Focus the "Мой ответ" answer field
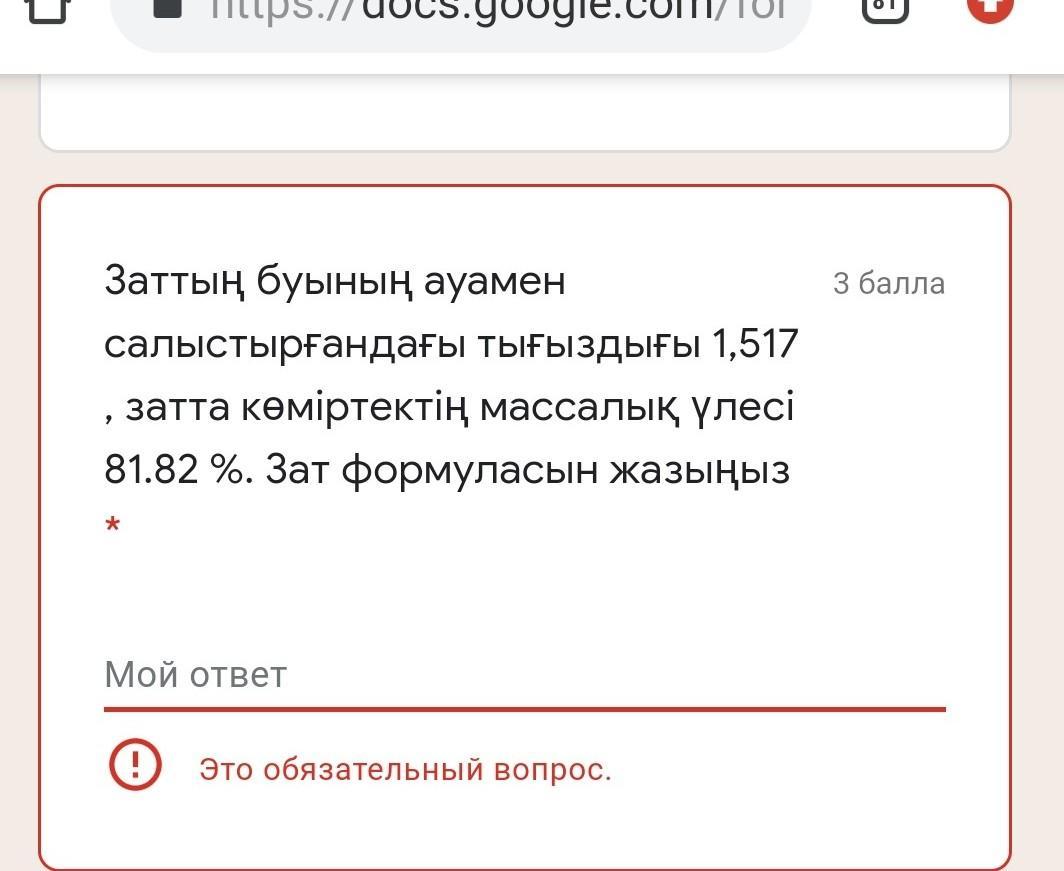 point(524,675)
